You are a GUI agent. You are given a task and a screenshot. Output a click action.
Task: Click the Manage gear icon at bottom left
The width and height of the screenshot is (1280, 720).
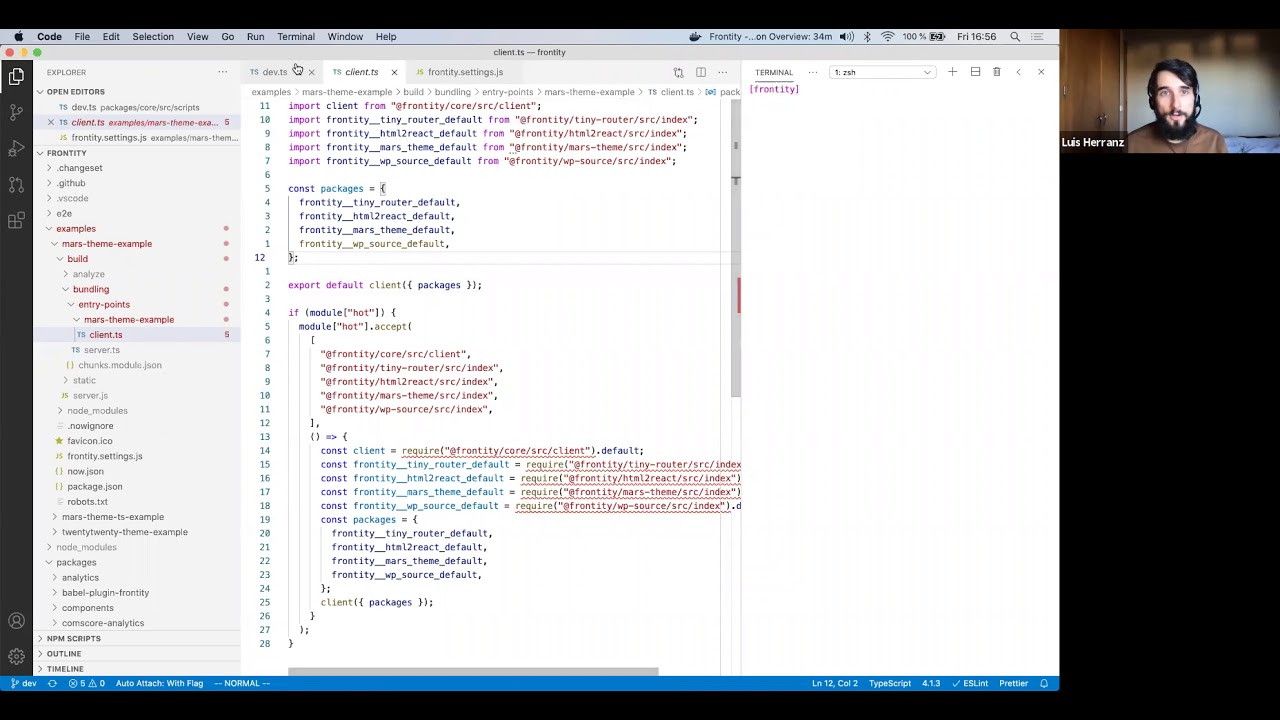click(x=16, y=656)
